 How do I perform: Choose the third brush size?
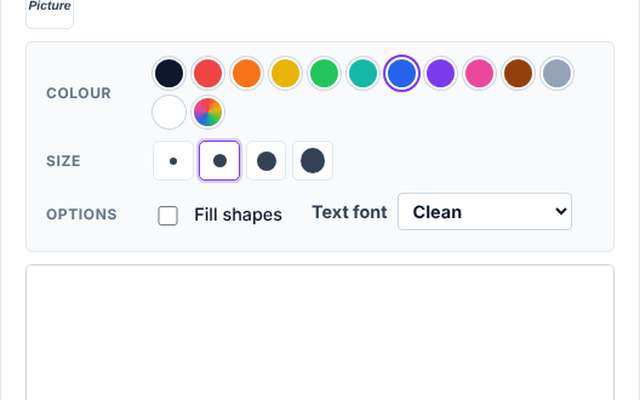pos(266,161)
